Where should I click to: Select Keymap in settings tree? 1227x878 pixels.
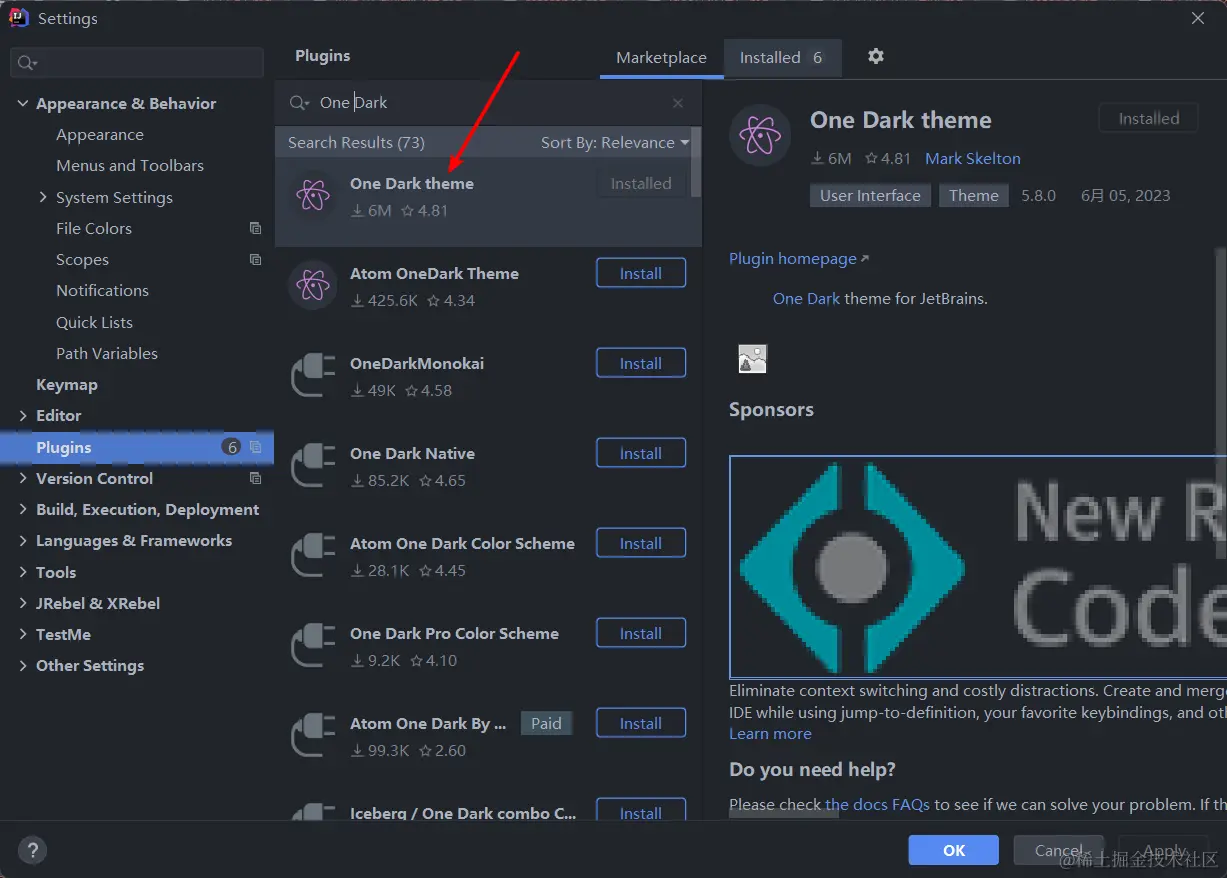[x=67, y=384]
